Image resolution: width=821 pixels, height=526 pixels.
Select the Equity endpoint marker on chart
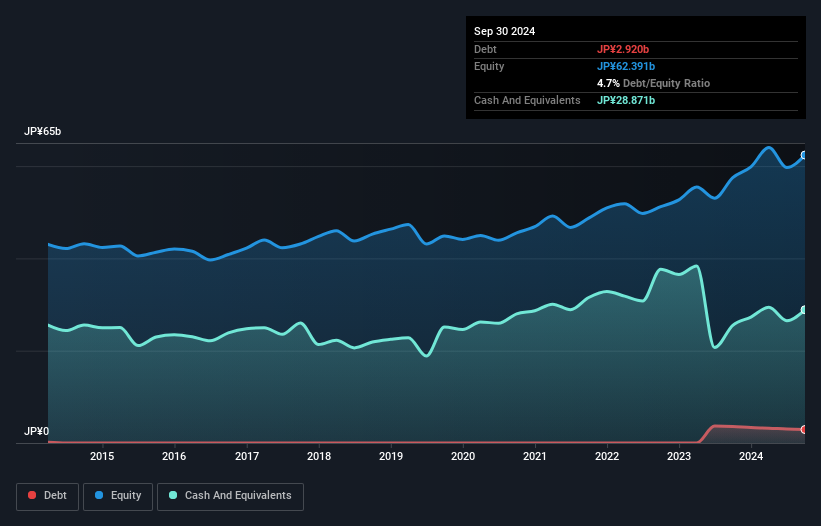pos(804,155)
